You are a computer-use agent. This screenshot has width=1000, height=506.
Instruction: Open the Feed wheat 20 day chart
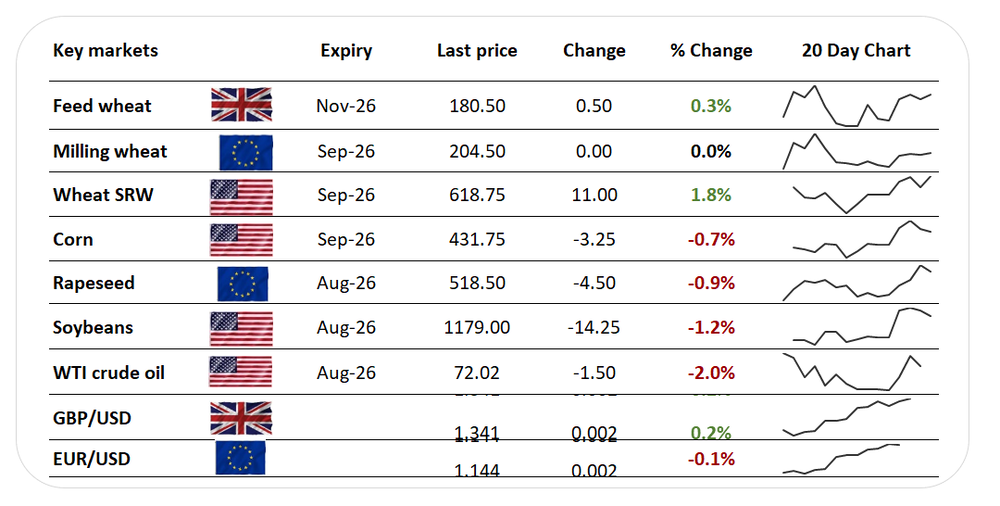tap(857, 105)
